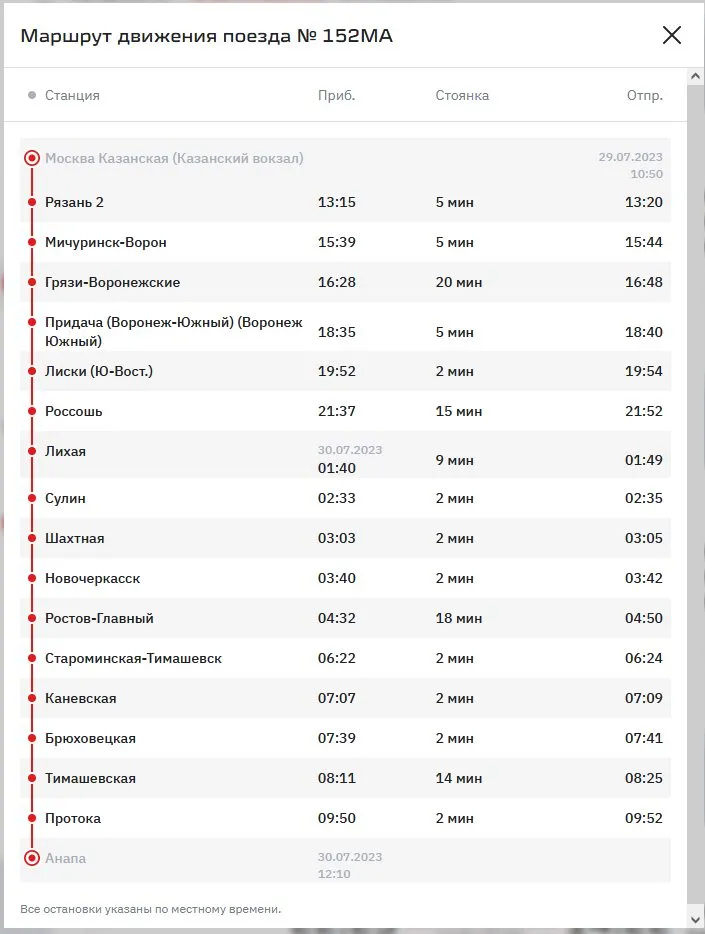Click the Отпр. column header
The height and width of the screenshot is (934, 705).
tap(644, 95)
